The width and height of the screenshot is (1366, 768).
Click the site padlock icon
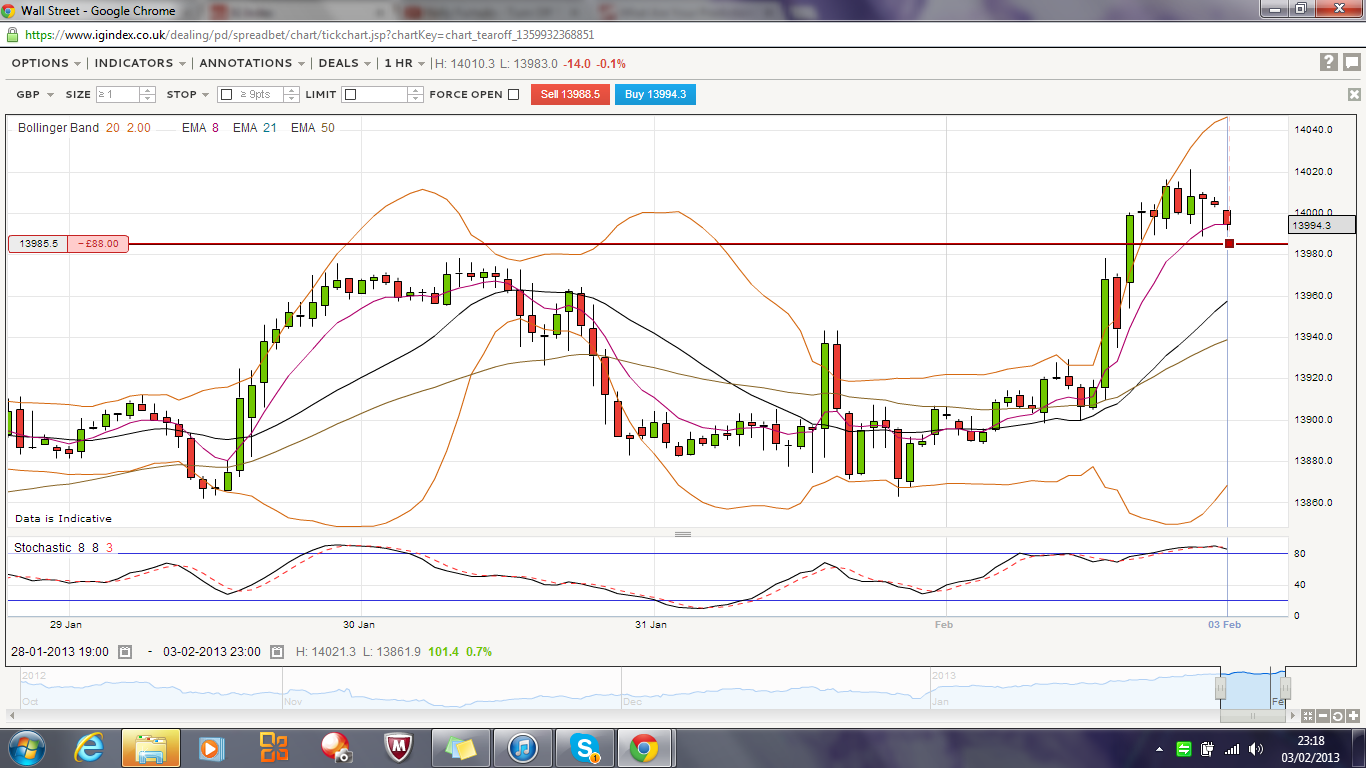point(12,34)
